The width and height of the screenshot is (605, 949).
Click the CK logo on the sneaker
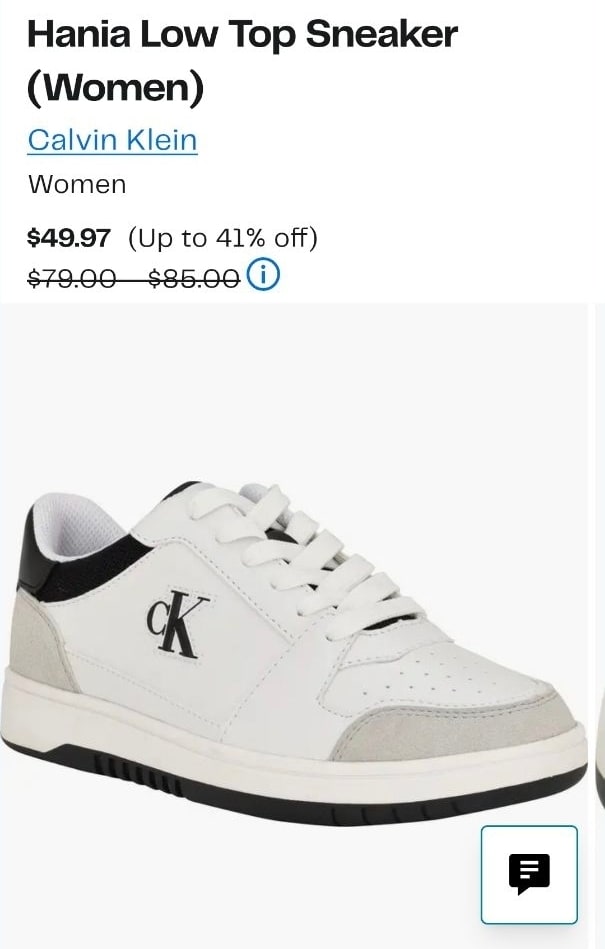[x=177, y=624]
